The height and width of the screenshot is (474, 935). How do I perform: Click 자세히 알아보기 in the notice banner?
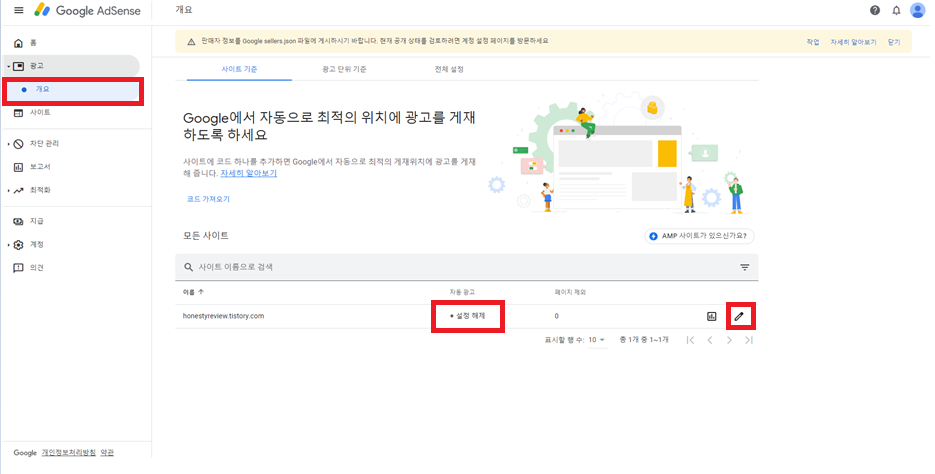[x=853, y=42]
